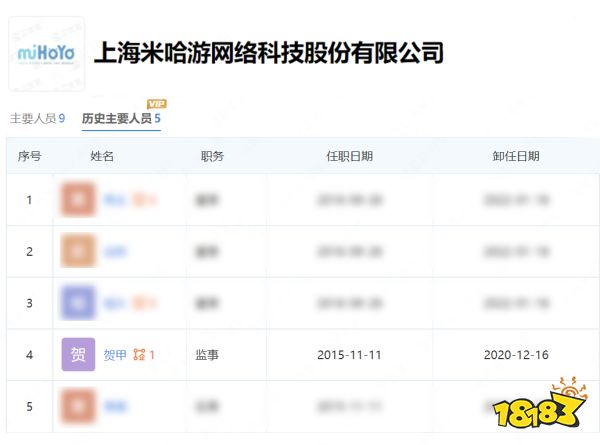Click the VIP badge above 历史主要人员
The image size is (600, 445).
[x=157, y=104]
